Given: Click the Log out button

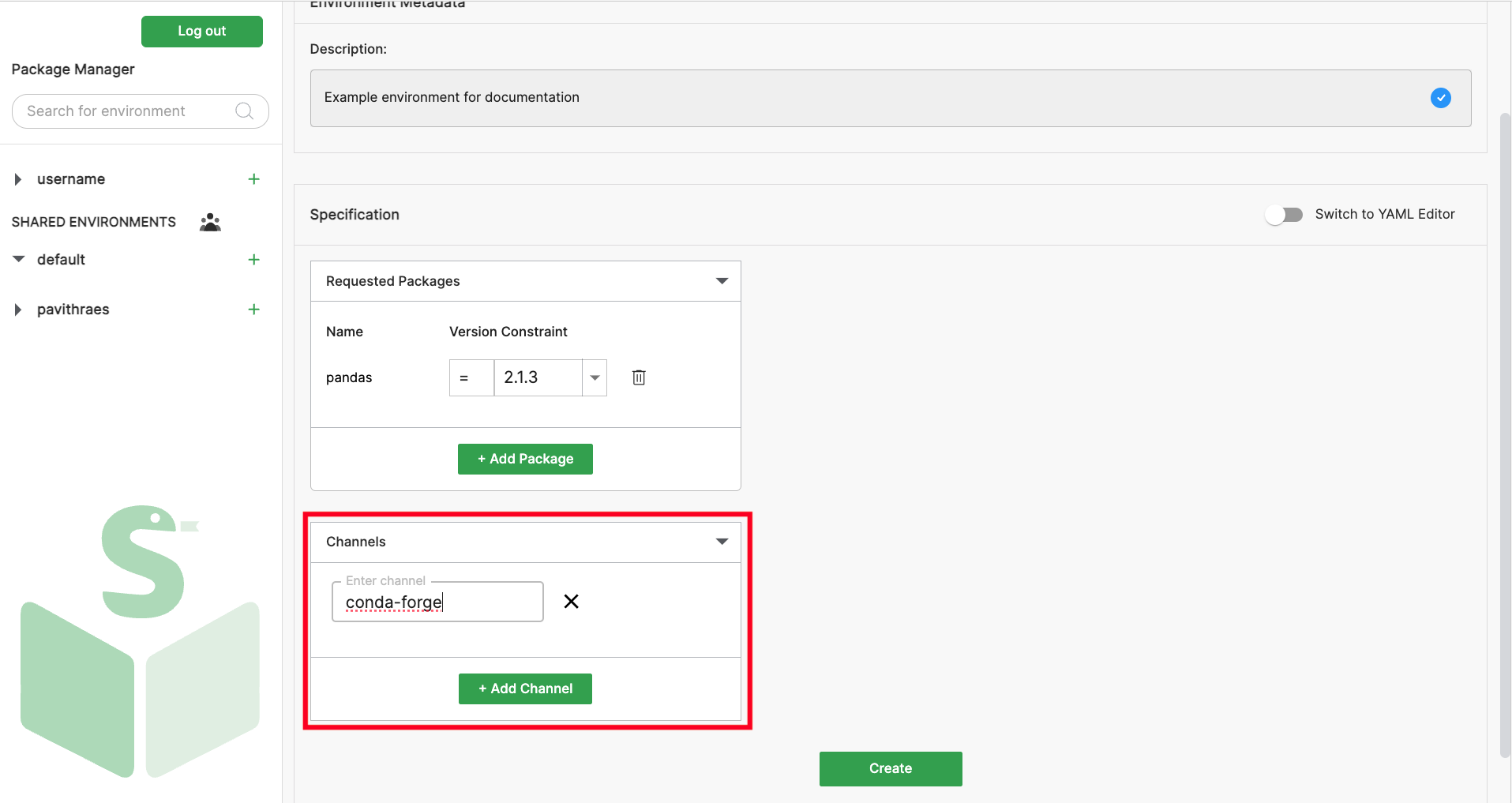Looking at the screenshot, I should tap(201, 31).
